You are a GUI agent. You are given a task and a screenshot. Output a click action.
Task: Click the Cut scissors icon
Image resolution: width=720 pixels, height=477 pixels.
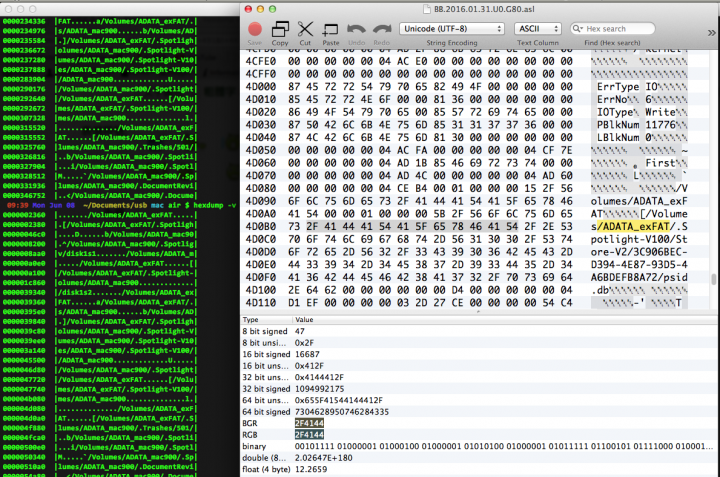pos(305,29)
